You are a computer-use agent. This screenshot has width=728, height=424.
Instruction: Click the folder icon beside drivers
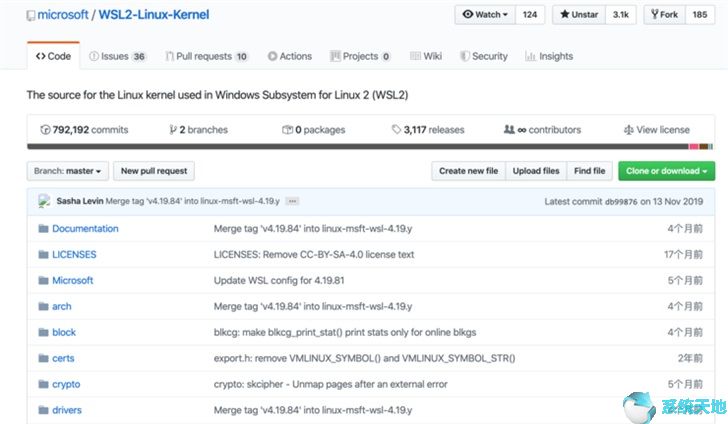tap(44, 411)
